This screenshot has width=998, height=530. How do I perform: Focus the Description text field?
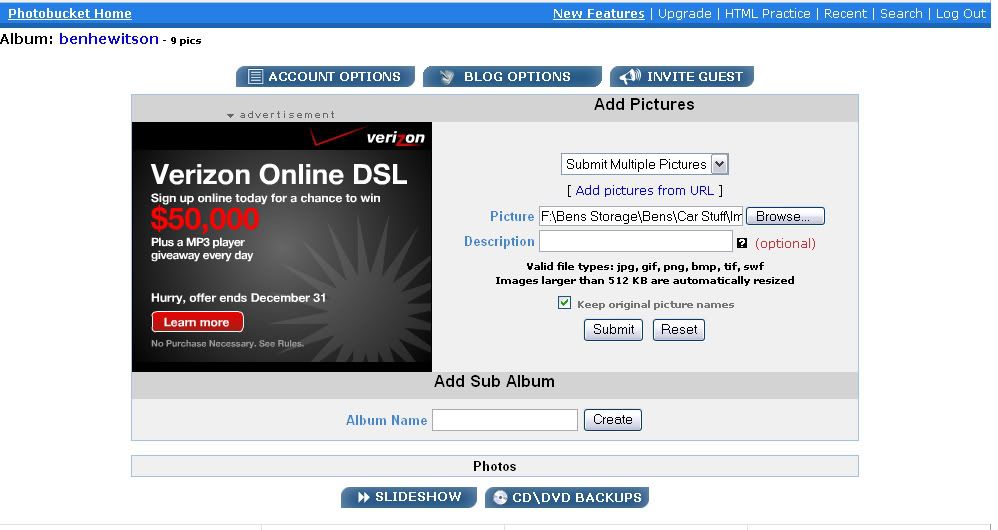click(636, 241)
